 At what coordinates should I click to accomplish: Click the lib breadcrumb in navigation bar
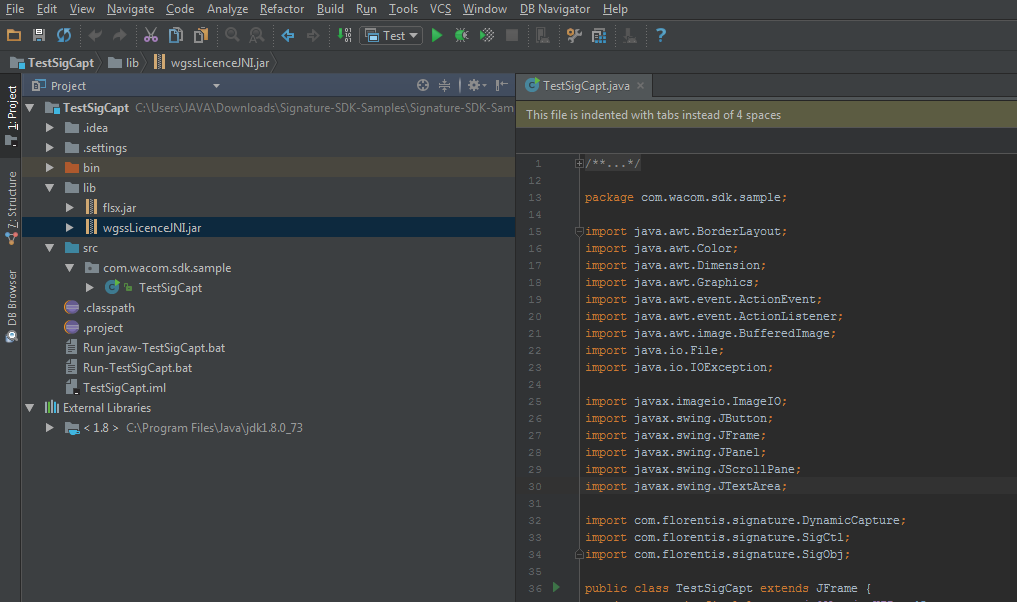[x=131, y=62]
